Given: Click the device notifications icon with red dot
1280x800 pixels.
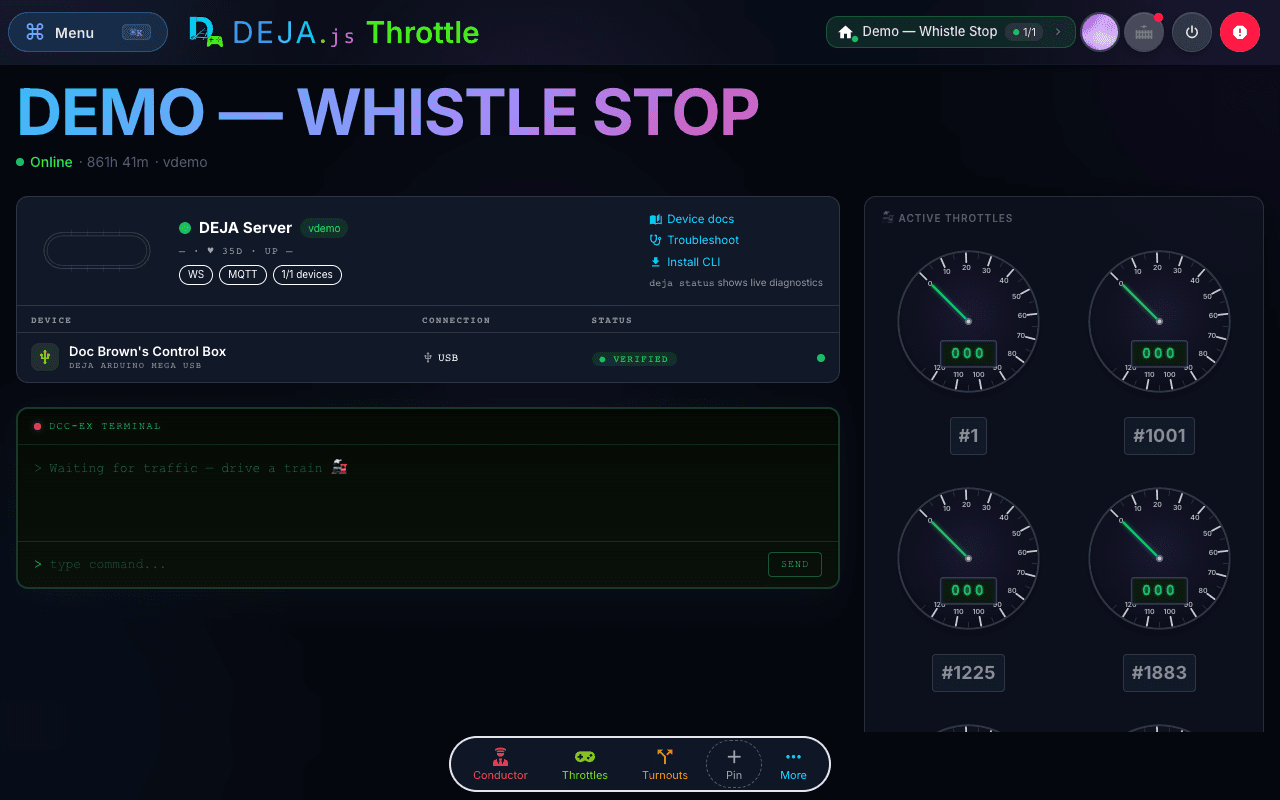Looking at the screenshot, I should coord(1144,32).
